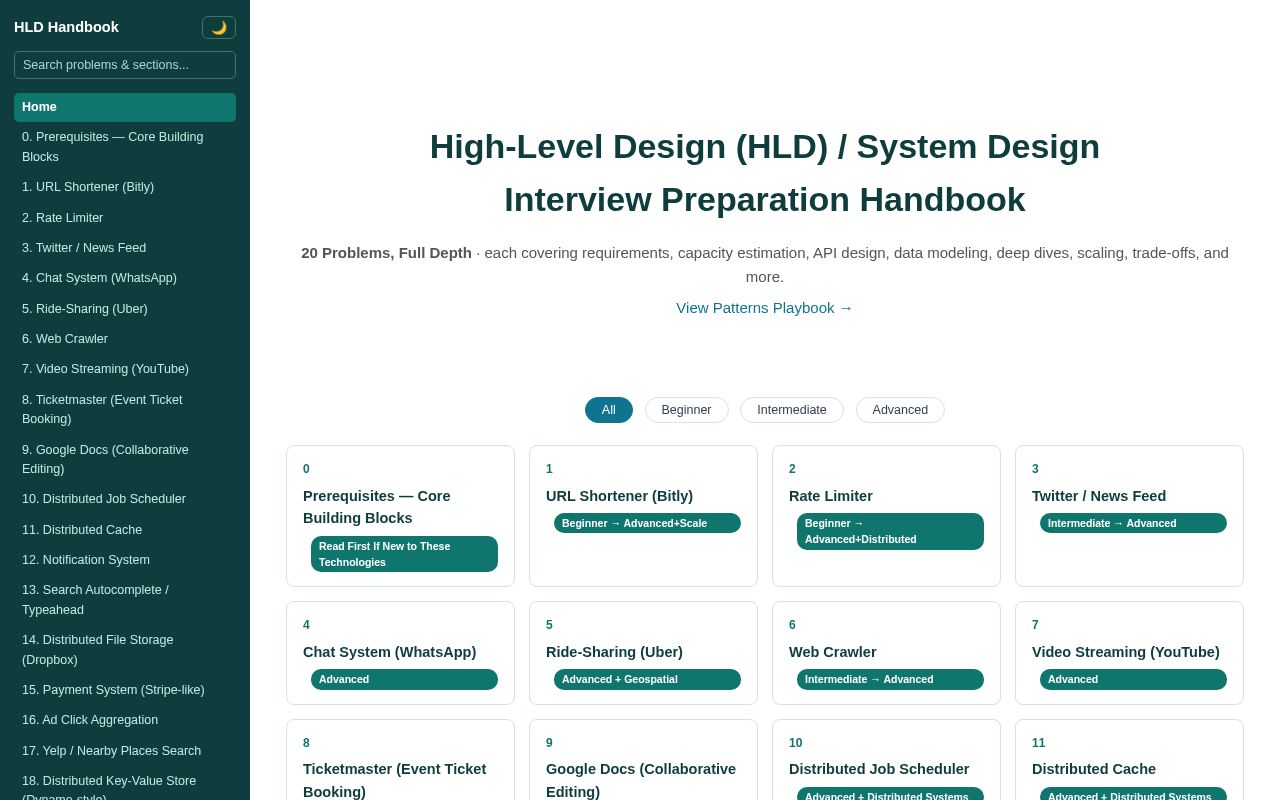Open the Distributed Cache card
1280x800 pixels.
coord(1129,760)
